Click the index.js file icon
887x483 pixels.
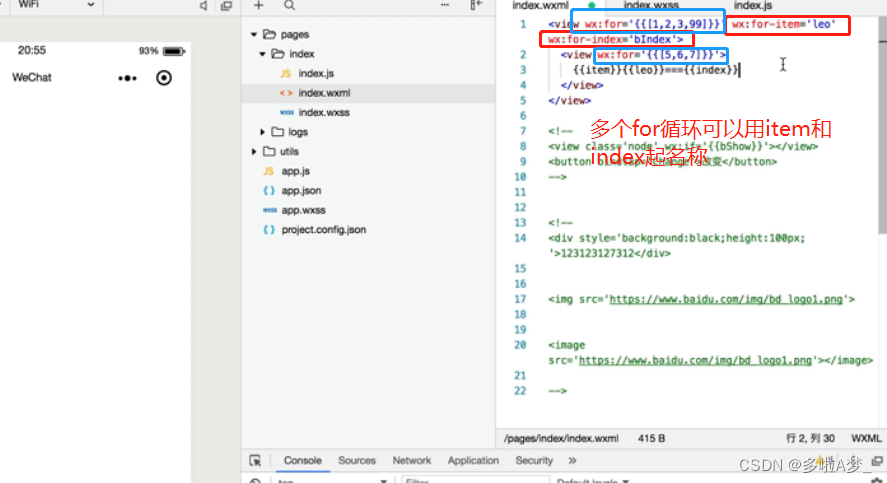click(x=285, y=74)
